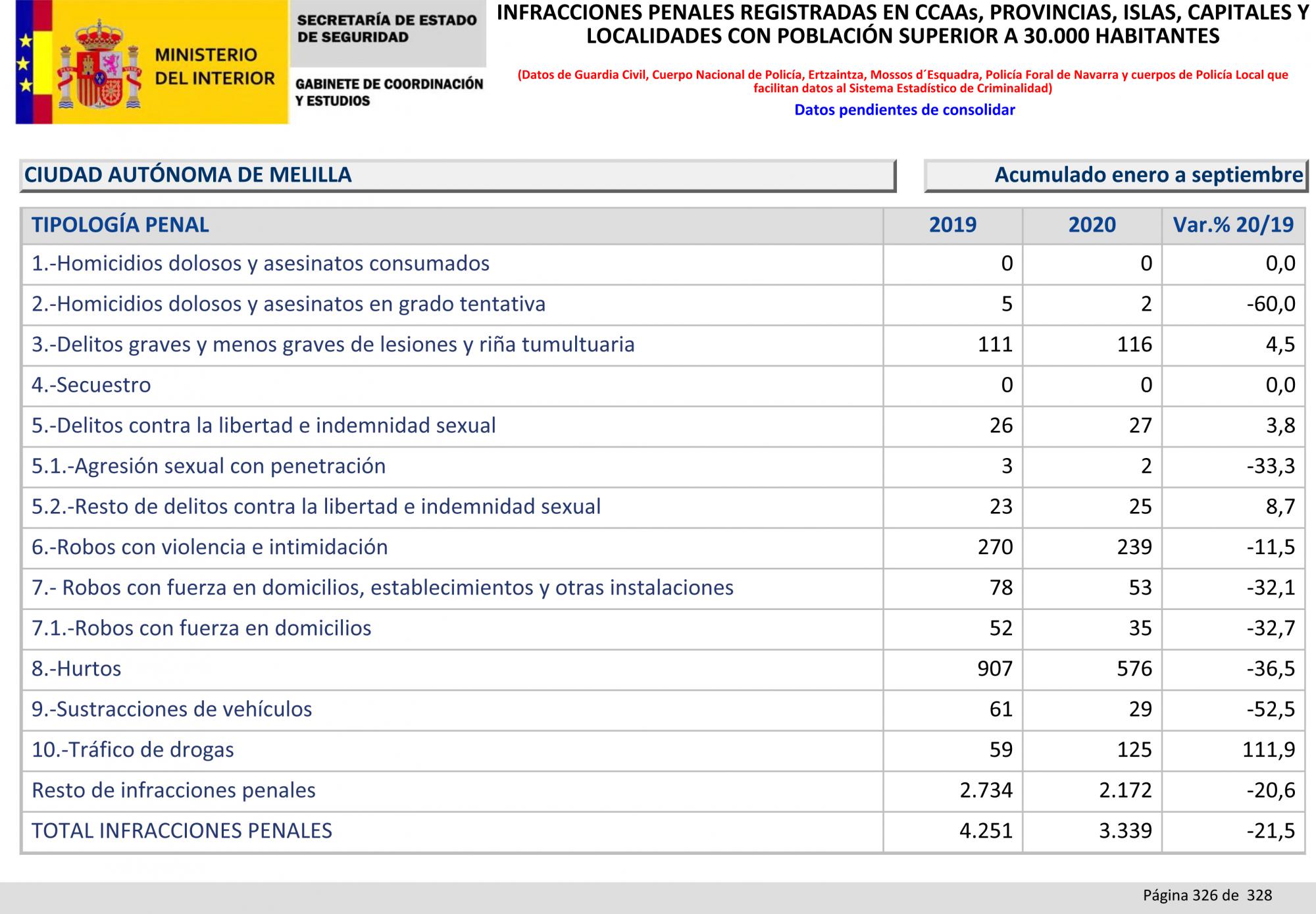Click the Secretaría de Estado de Seguridad header
Viewport: 1316px width, 914px height.
click(x=387, y=28)
